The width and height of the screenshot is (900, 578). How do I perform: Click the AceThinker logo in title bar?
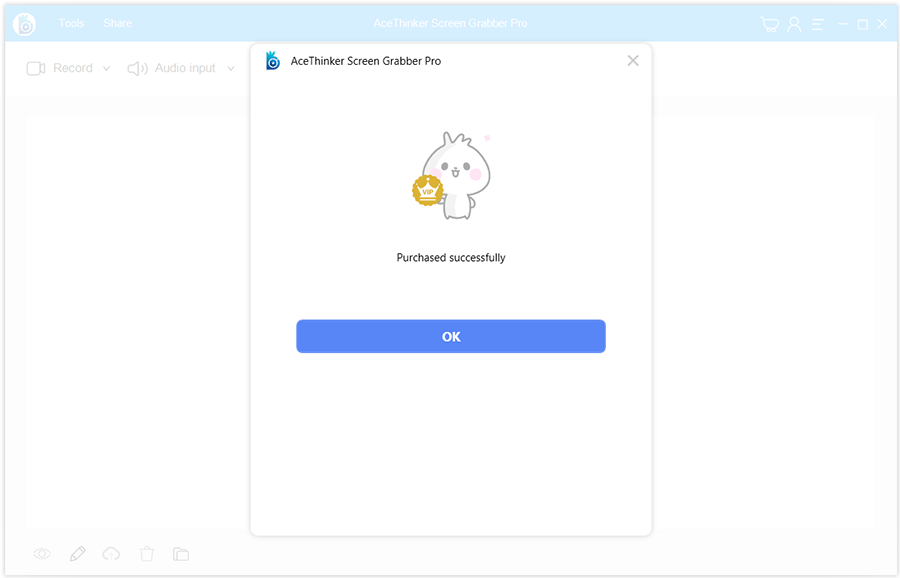pos(24,24)
